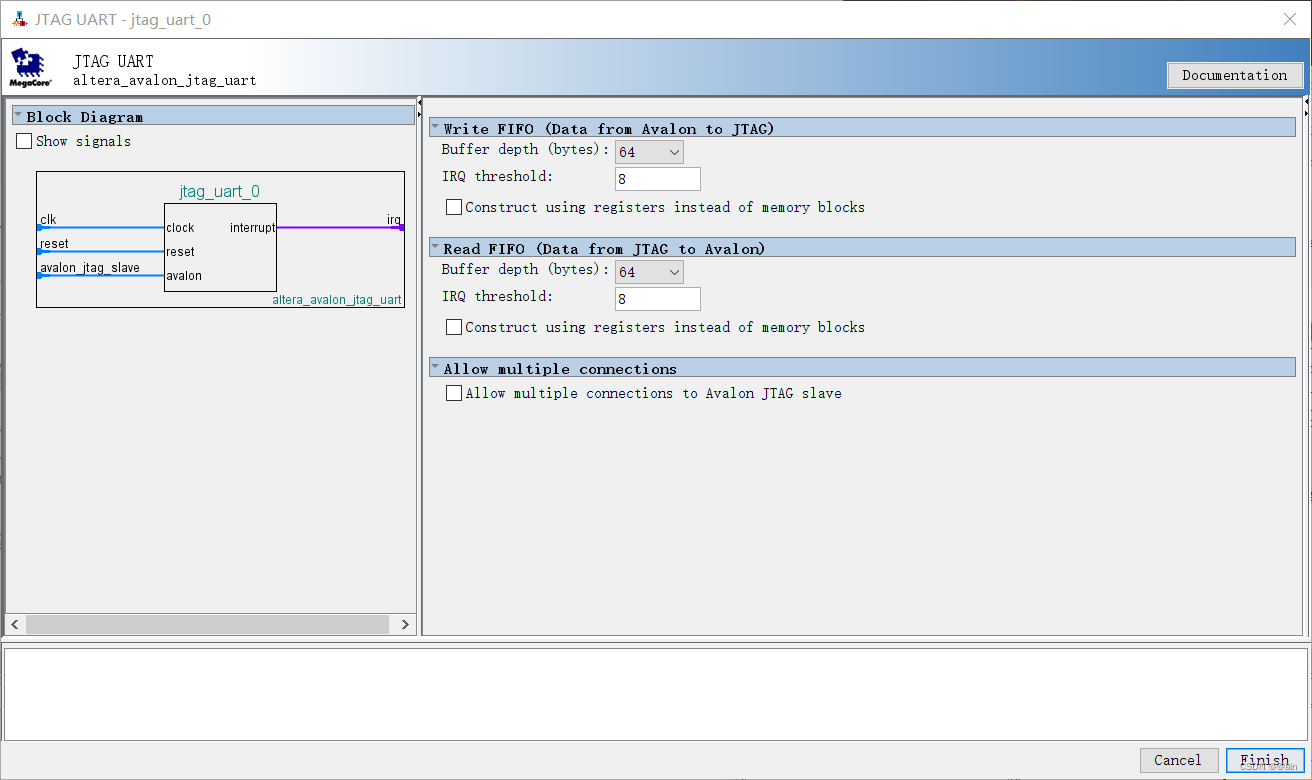Enable Allow multiple connections to Avalon JTAG slave
Viewport: 1312px width, 780px height.
(x=454, y=393)
